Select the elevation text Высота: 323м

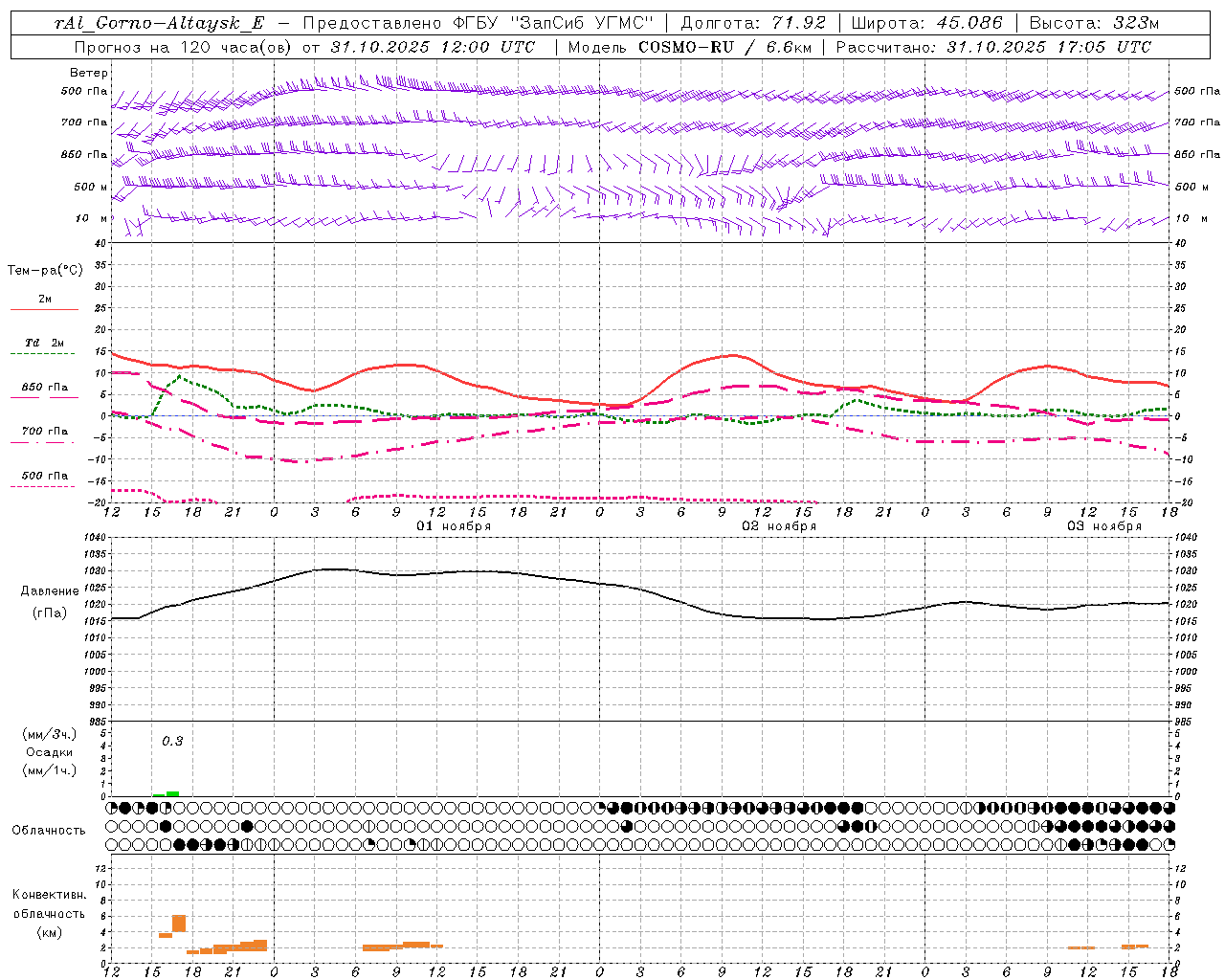click(x=1094, y=23)
